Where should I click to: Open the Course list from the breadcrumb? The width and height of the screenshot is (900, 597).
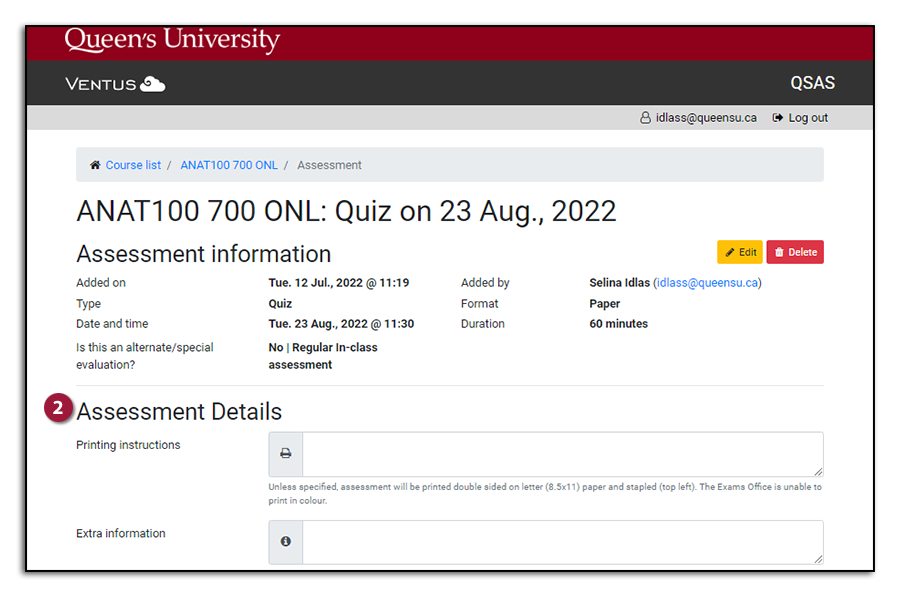(x=133, y=164)
